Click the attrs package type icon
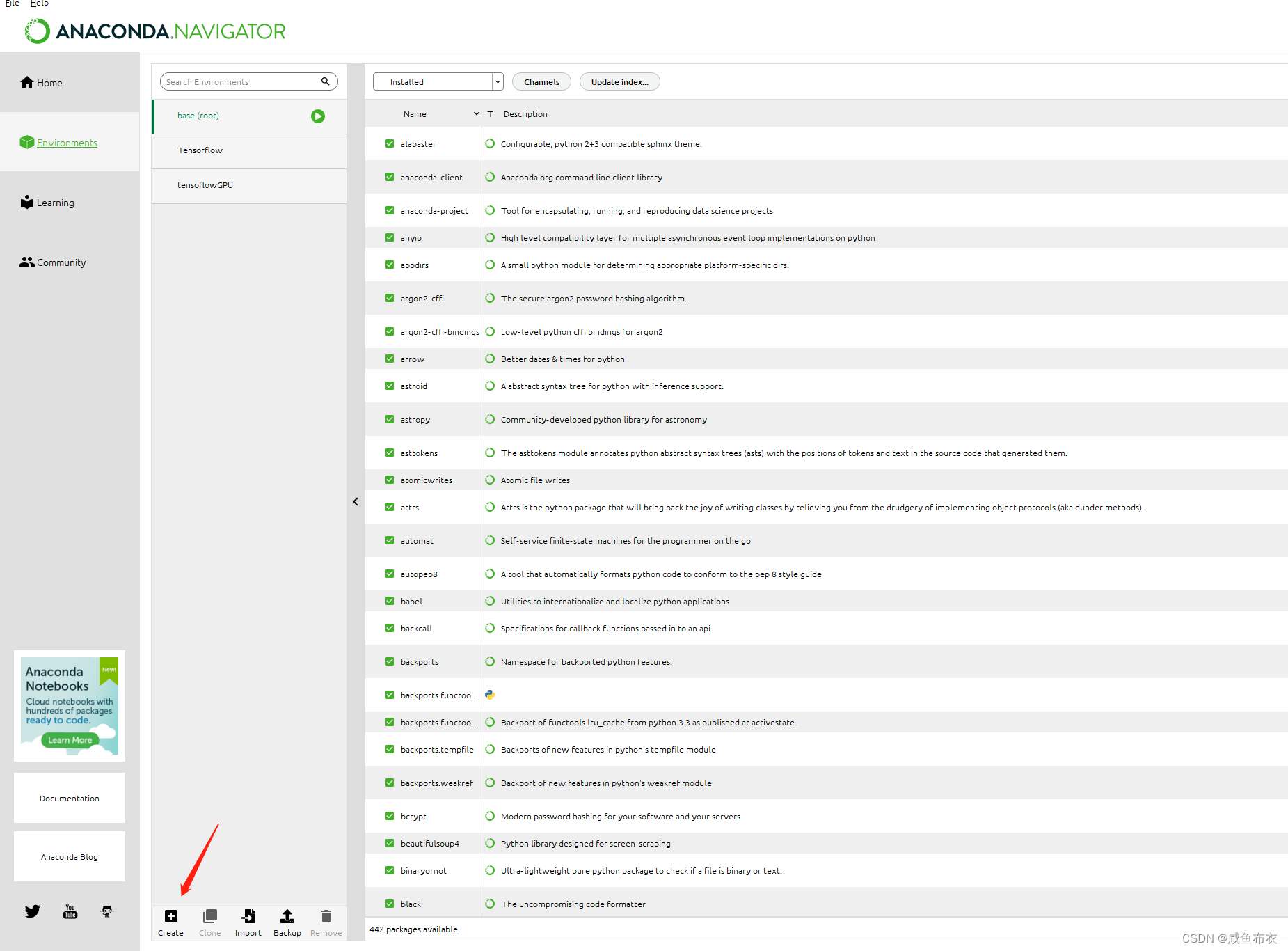Image resolution: width=1288 pixels, height=951 pixels. [490, 507]
